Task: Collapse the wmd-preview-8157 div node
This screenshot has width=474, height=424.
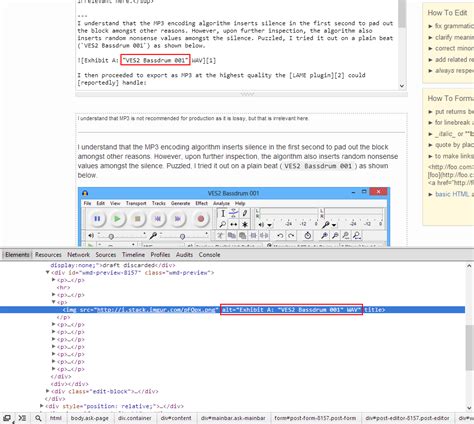Action: [x=47, y=272]
